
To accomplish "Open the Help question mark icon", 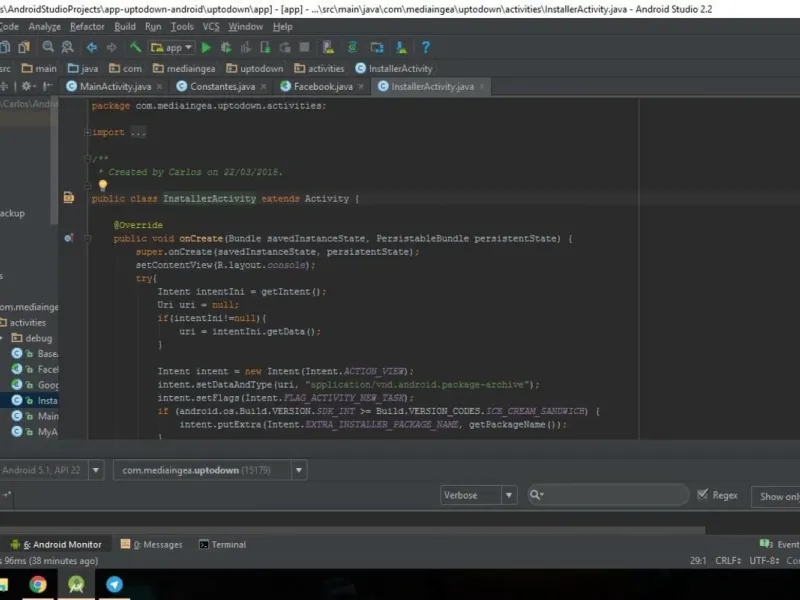I will click(426, 47).
